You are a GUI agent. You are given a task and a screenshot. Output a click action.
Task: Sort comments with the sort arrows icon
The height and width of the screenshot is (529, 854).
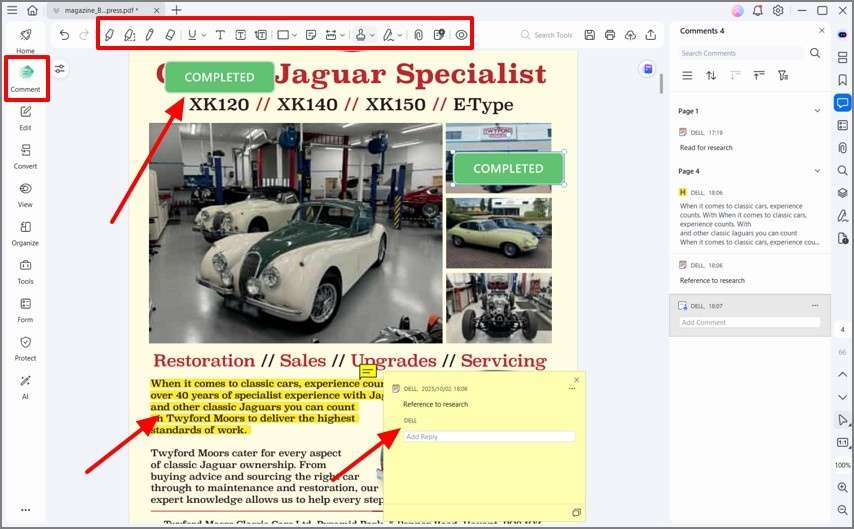point(711,76)
